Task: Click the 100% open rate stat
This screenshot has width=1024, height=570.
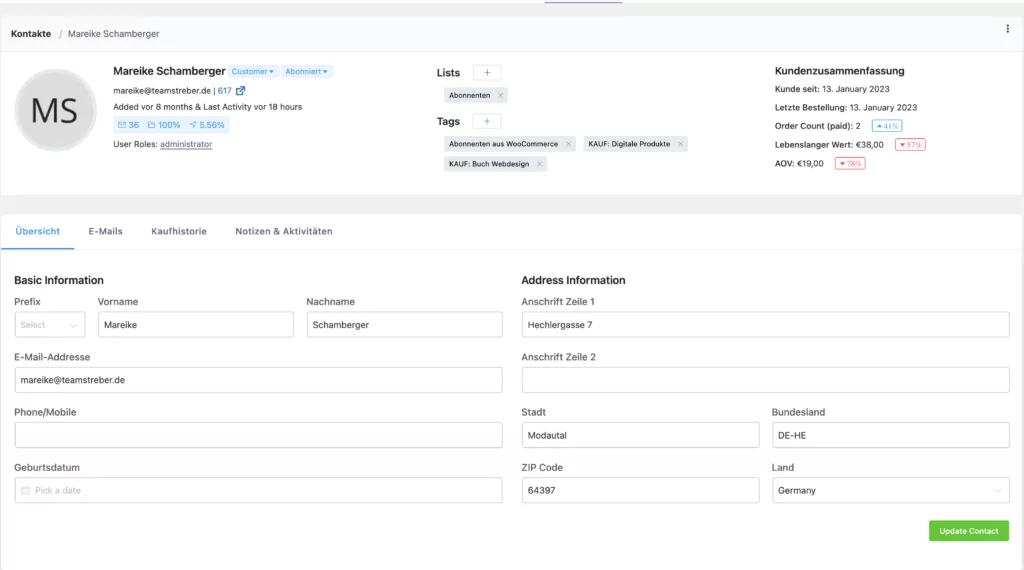Action: (x=164, y=125)
